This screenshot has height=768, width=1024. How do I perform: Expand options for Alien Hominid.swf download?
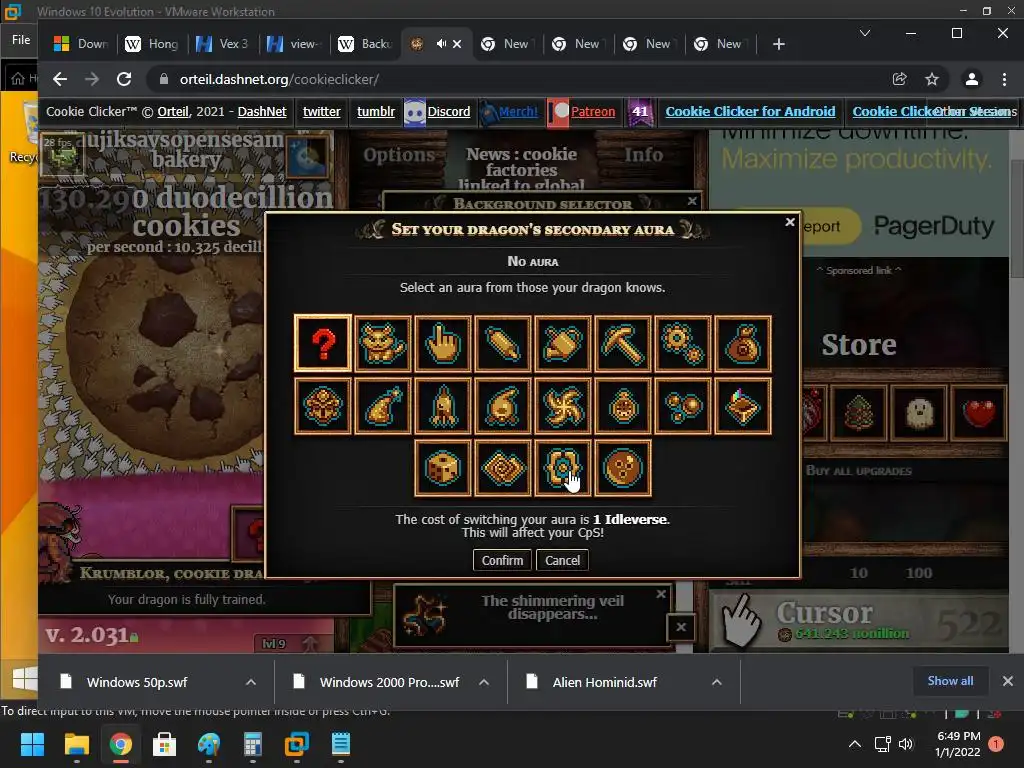pyautogui.click(x=716, y=682)
